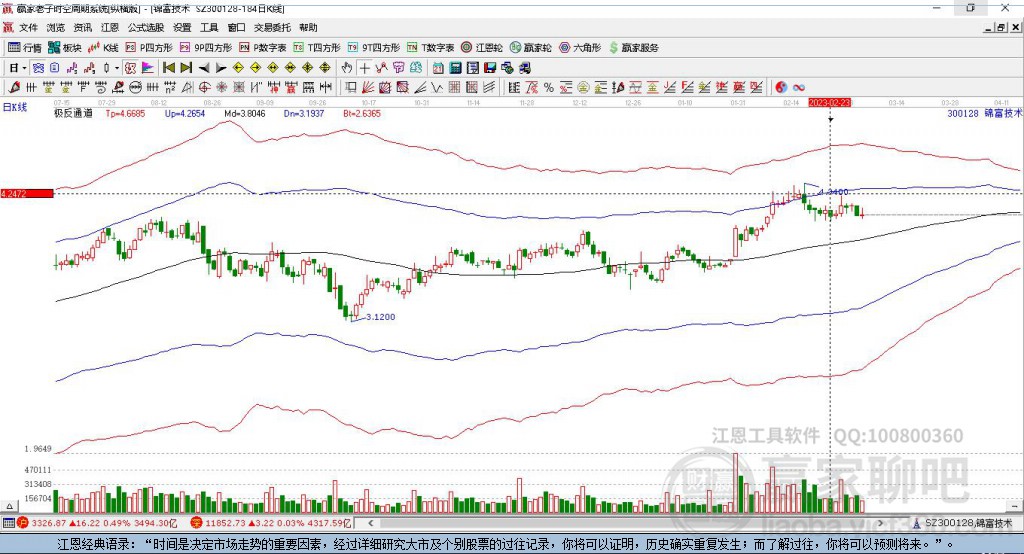The width and height of the screenshot is (1024, 554).
Task: Click the 3.1200 low price annotation
Action: [x=380, y=317]
